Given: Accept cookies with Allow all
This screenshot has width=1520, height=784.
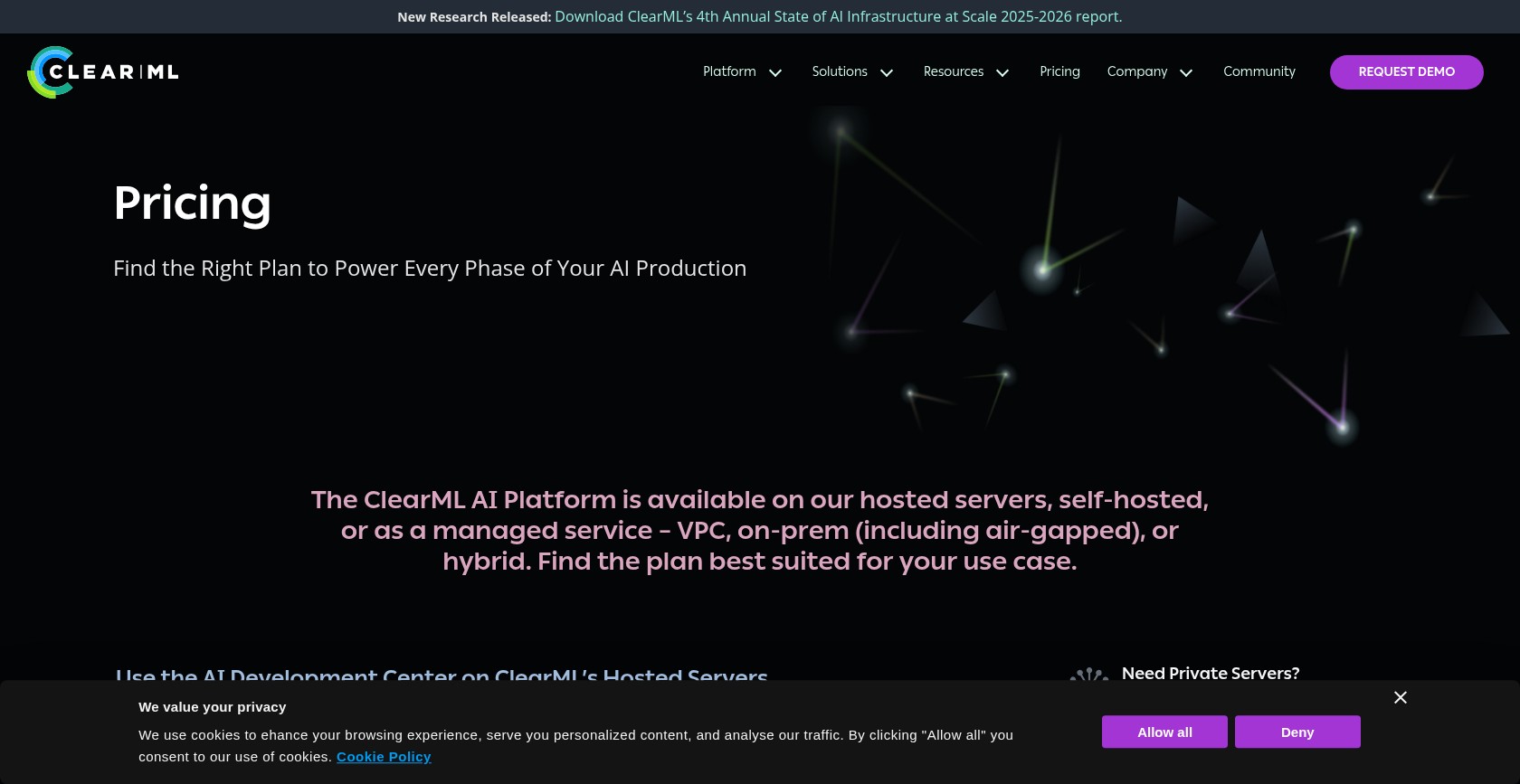Looking at the screenshot, I should coord(1164,732).
